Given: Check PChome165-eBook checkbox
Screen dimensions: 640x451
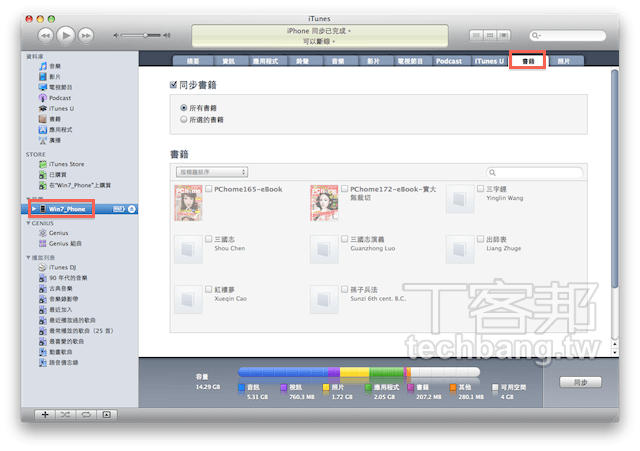Looking at the screenshot, I should [209, 189].
